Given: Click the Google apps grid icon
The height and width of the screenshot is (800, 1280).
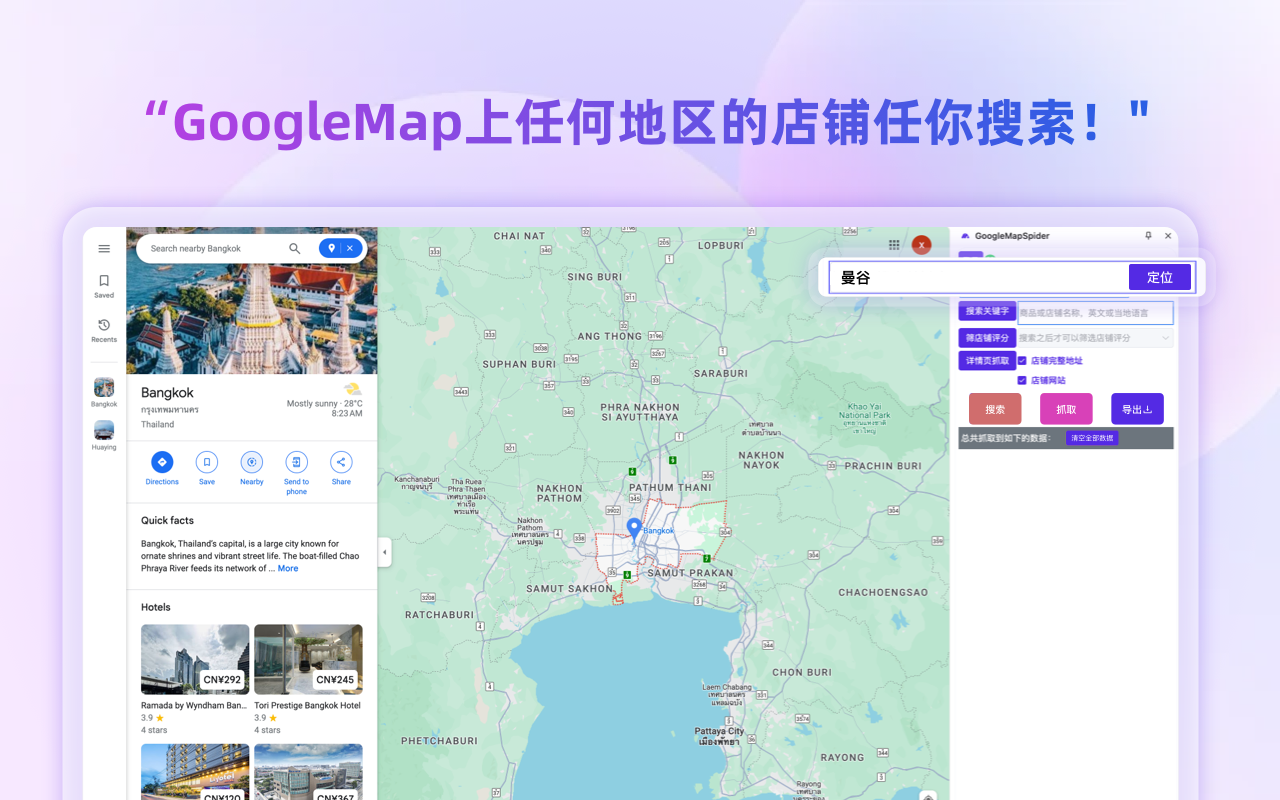Looking at the screenshot, I should point(894,245).
